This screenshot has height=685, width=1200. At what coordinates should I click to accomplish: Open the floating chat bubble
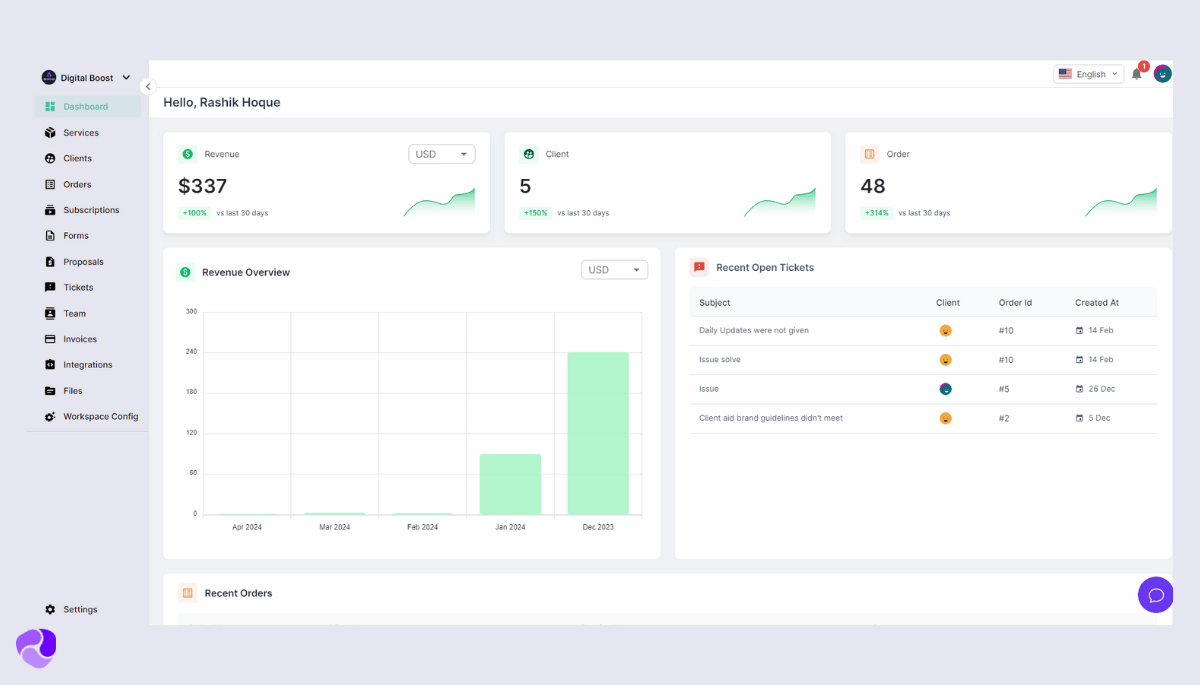click(1155, 594)
